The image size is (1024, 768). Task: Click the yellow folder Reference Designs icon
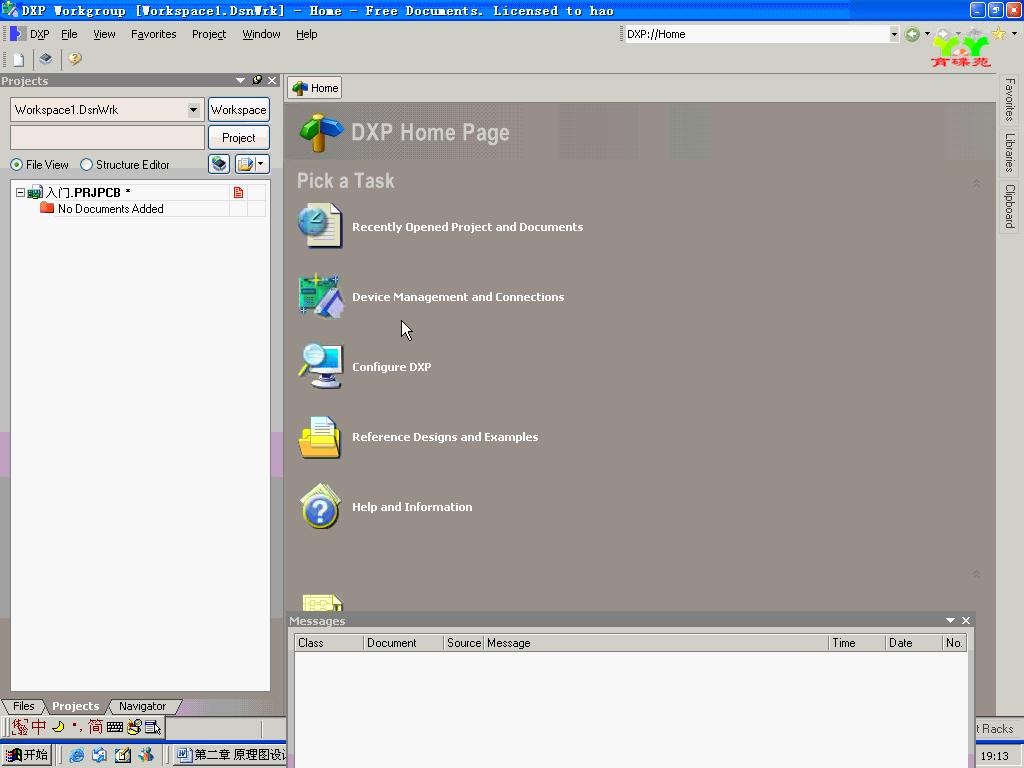tap(320, 436)
